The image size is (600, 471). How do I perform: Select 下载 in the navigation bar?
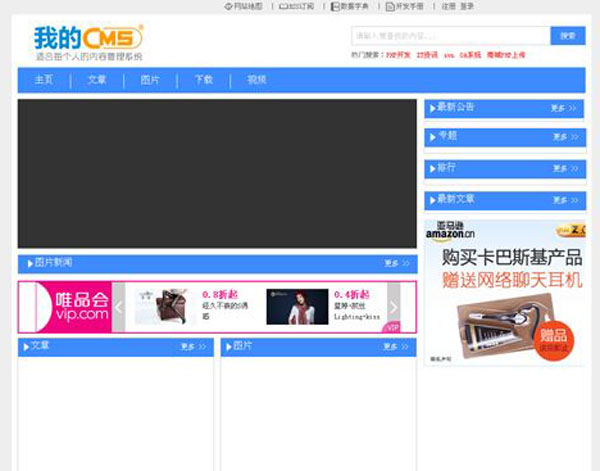point(203,80)
